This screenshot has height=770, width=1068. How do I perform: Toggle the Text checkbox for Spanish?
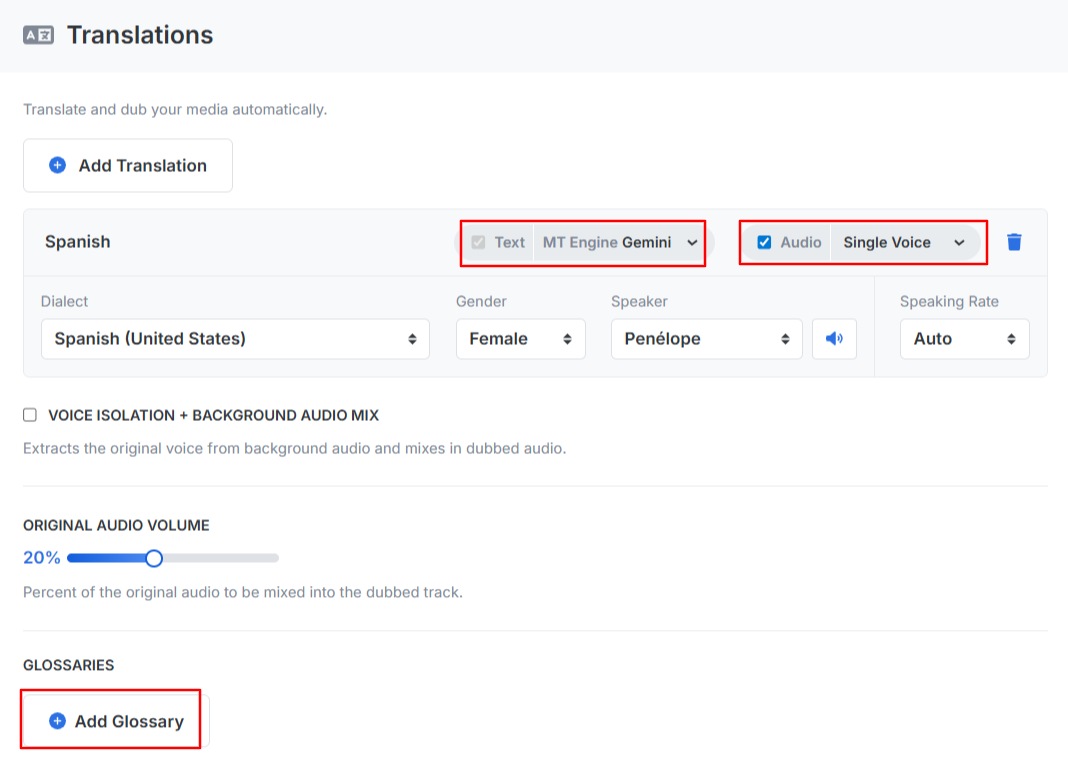coord(478,242)
